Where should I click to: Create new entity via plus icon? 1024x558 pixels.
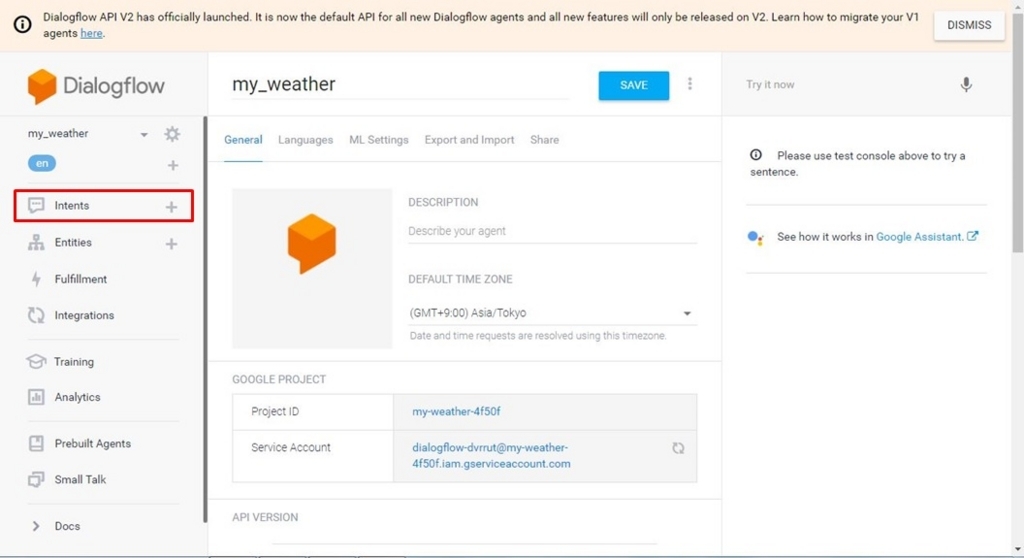coord(171,244)
